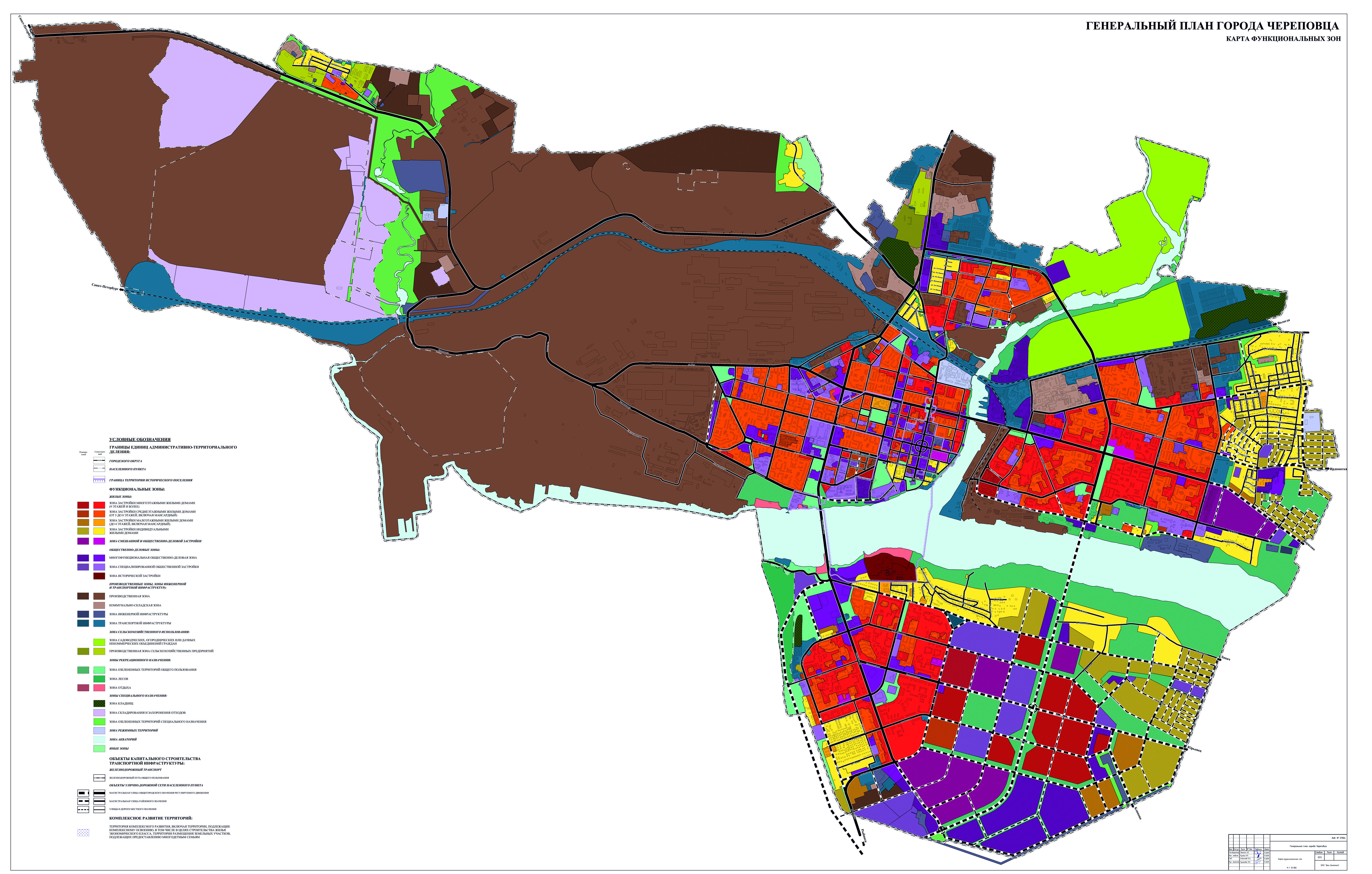Click planned district arterial street legend symbol
Screen dimensions: 1372x874
[x=83, y=801]
